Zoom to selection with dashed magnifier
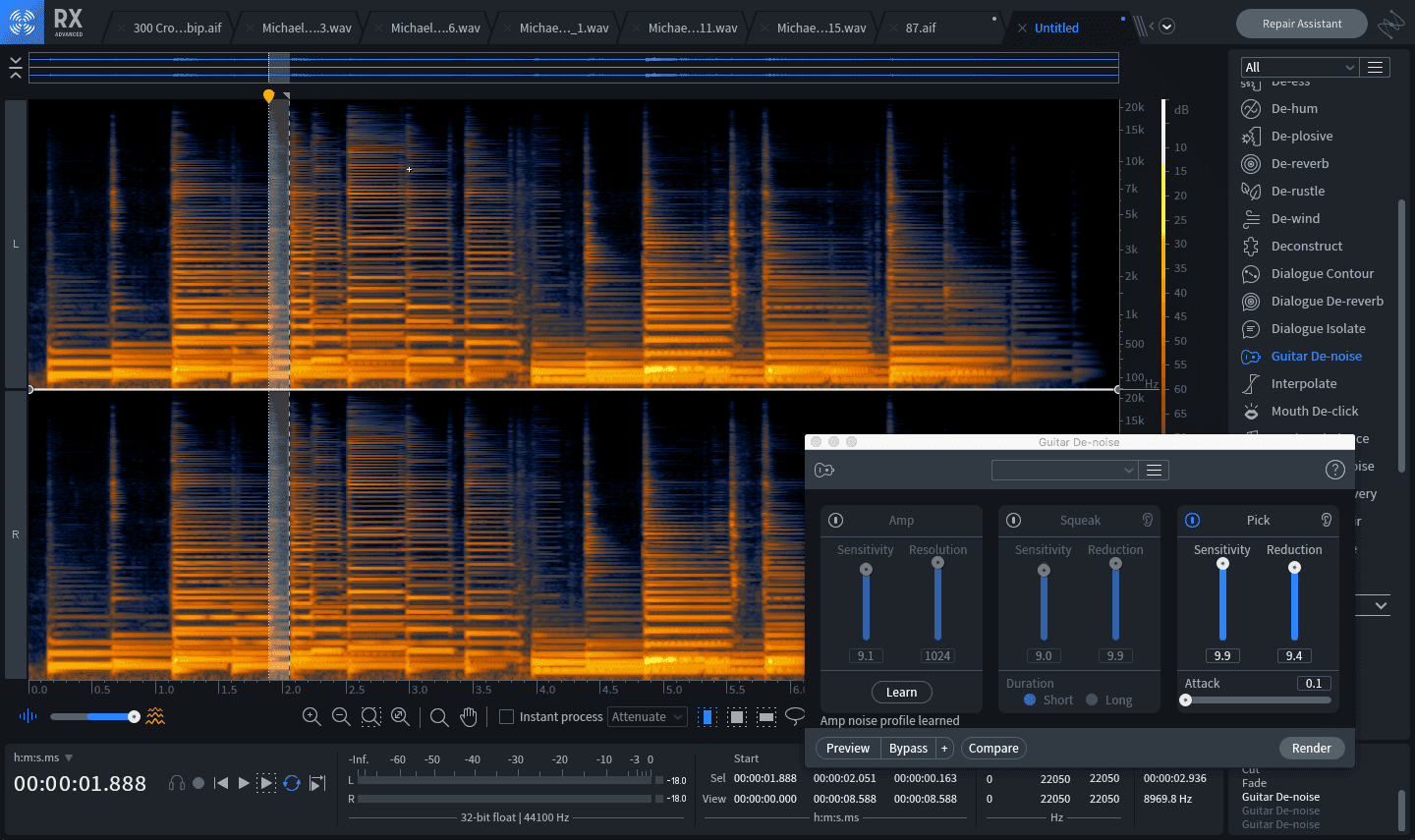 pos(370,717)
